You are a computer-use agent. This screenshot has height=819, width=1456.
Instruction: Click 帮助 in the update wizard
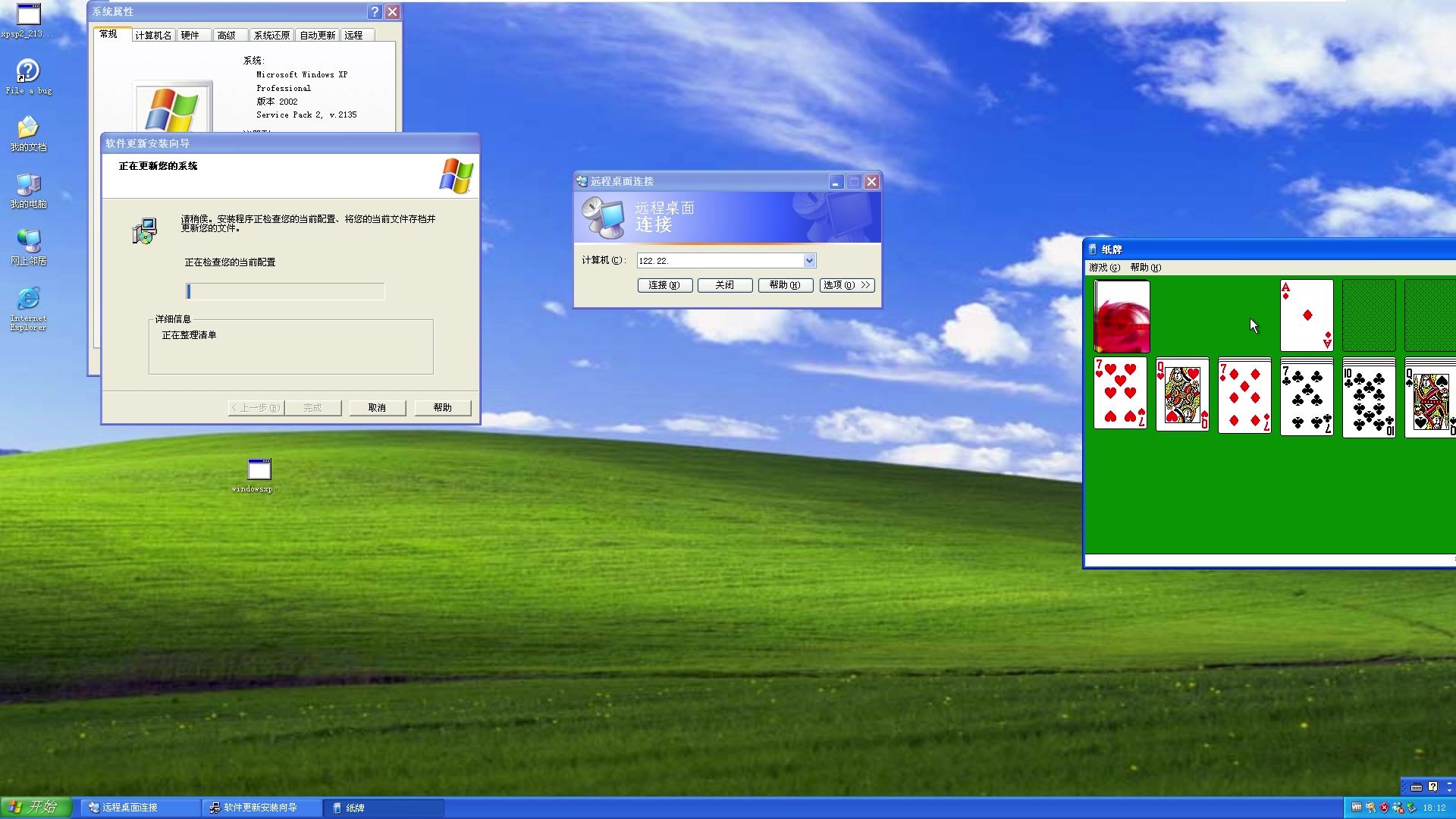click(442, 408)
